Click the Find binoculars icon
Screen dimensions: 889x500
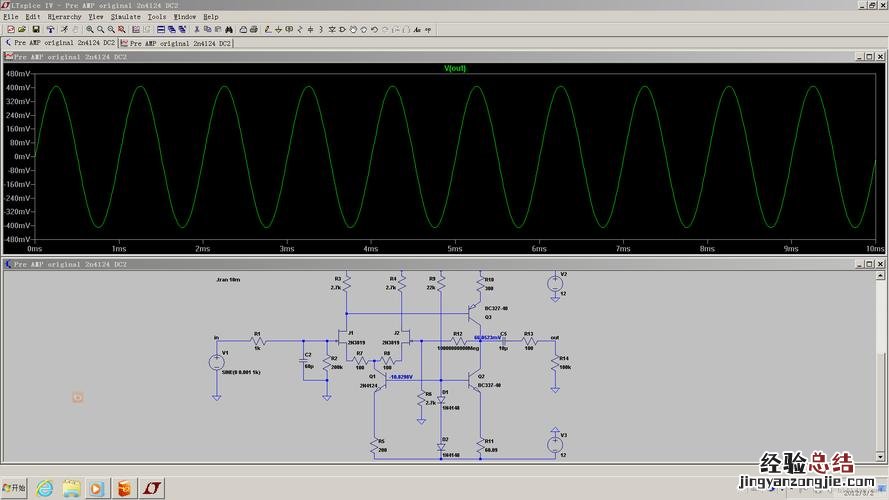click(x=229, y=29)
